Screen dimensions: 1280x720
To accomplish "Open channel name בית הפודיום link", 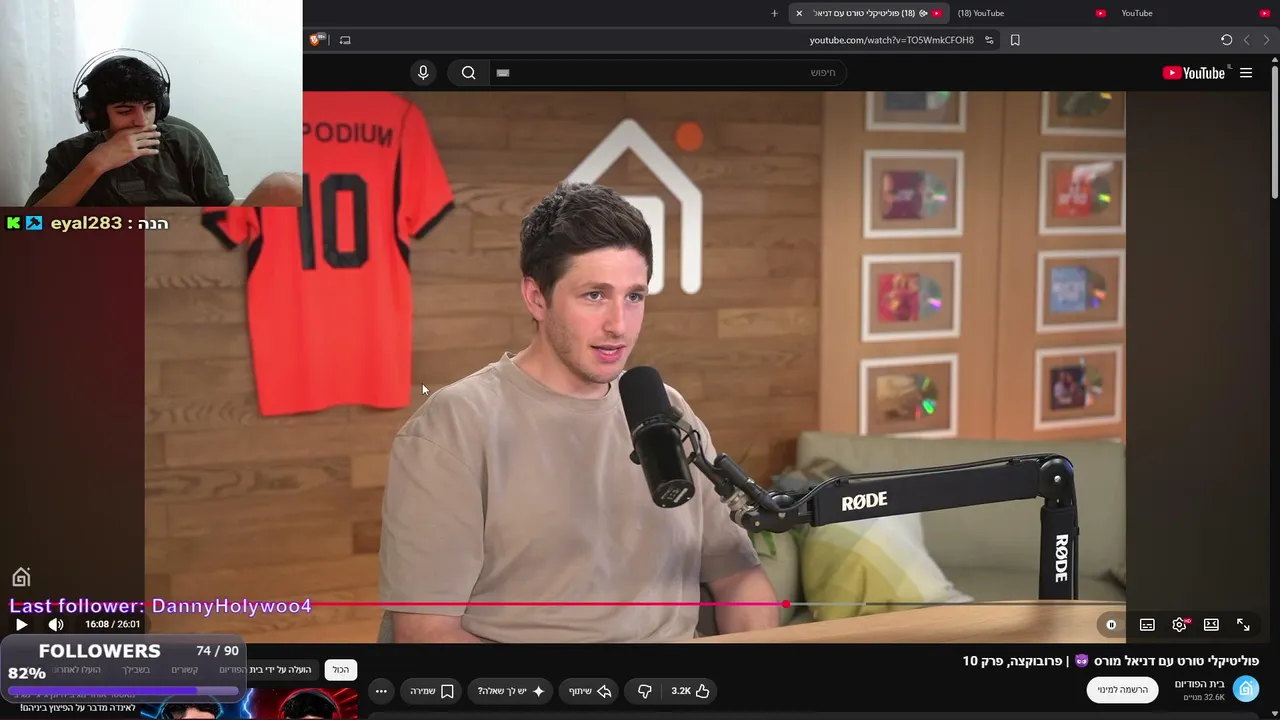I will click(x=1200, y=684).
